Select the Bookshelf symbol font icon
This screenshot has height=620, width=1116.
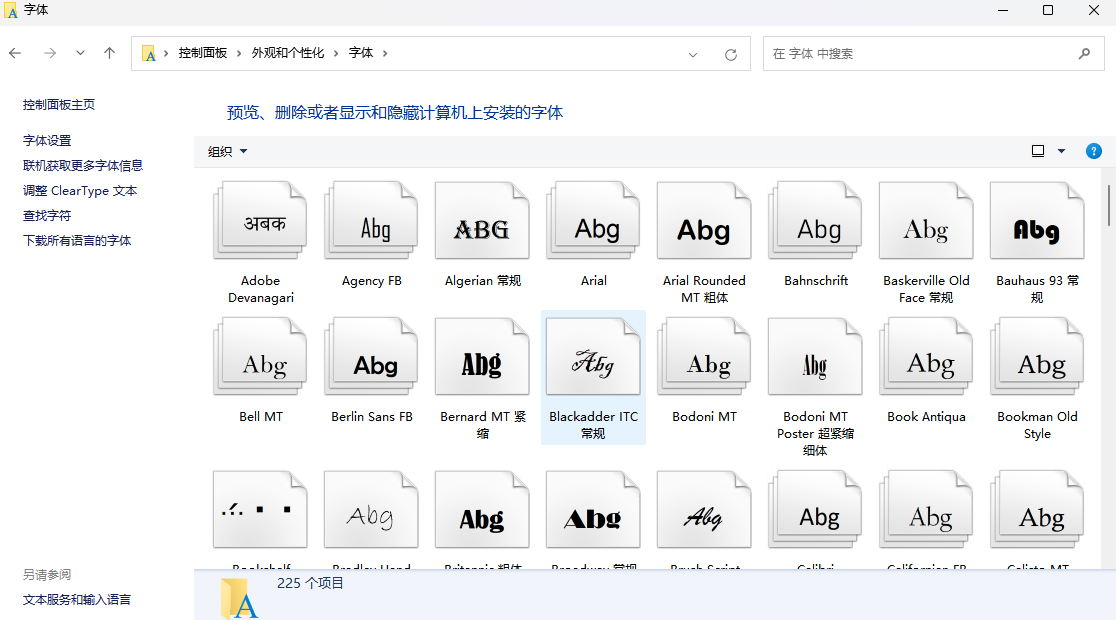click(260, 510)
